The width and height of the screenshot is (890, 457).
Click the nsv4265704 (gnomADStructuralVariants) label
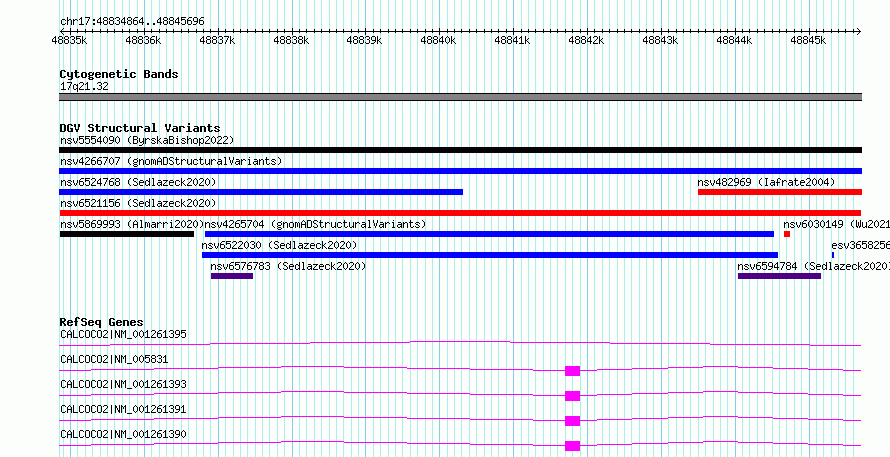coord(315,224)
